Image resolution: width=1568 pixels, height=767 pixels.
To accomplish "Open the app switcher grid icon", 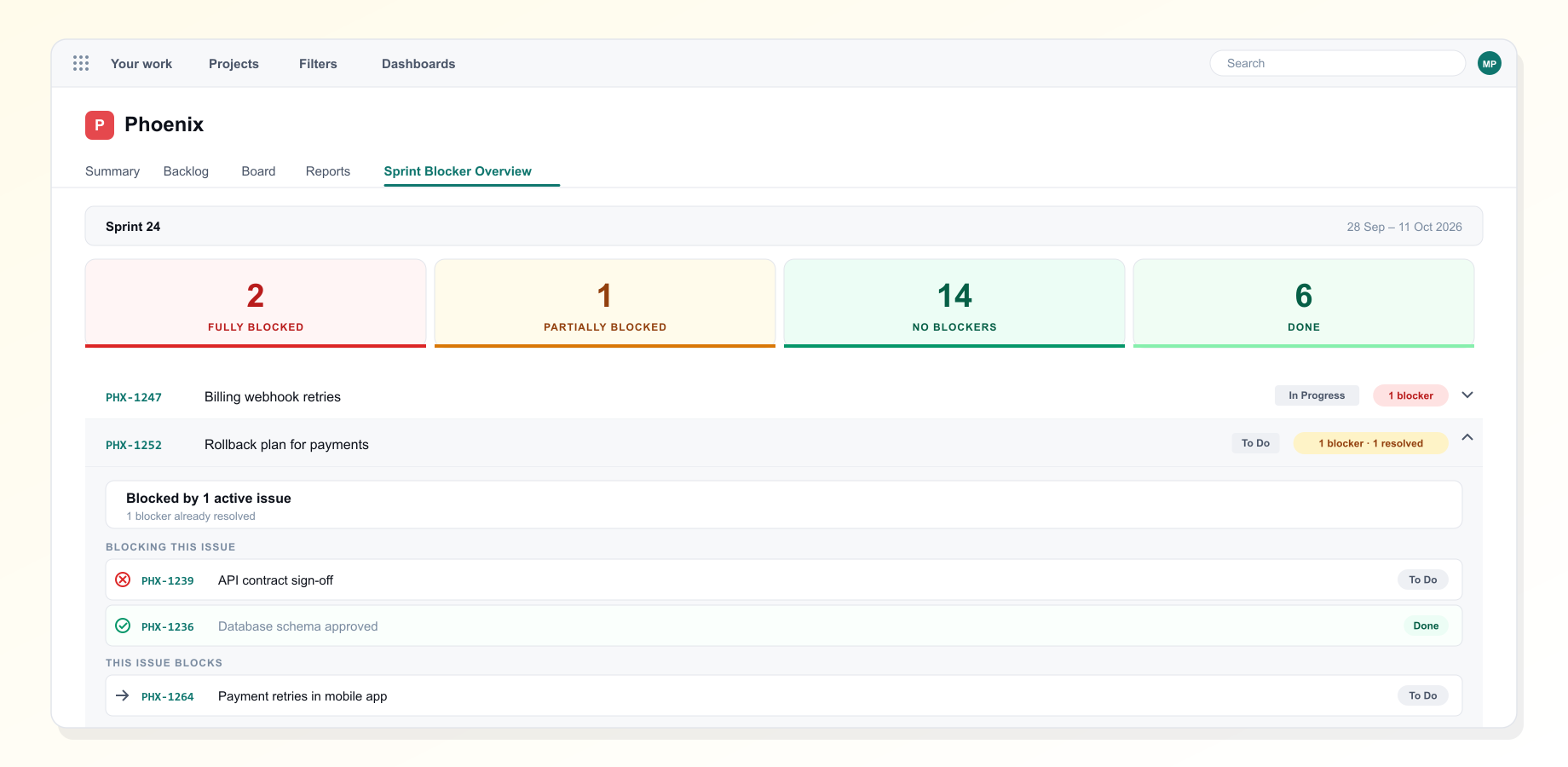I will click(81, 63).
